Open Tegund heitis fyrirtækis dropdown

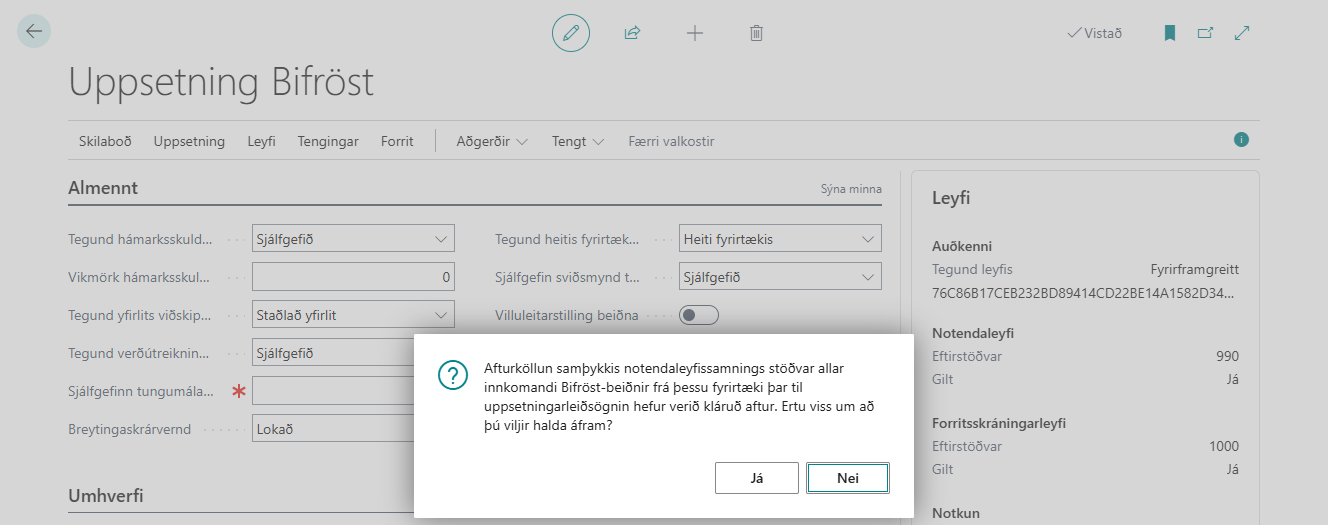(780, 238)
